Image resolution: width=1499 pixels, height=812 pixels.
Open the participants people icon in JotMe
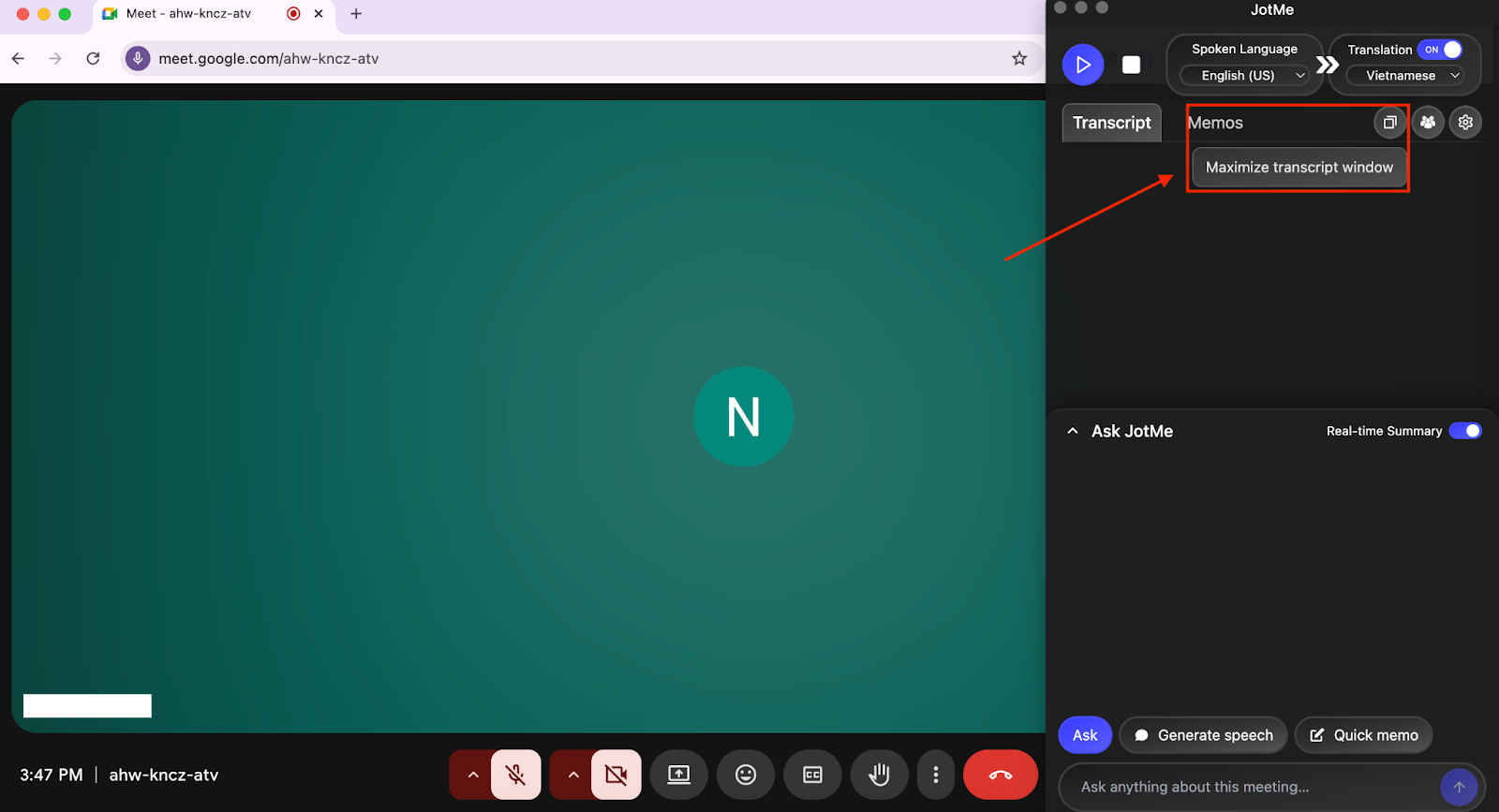pos(1428,123)
